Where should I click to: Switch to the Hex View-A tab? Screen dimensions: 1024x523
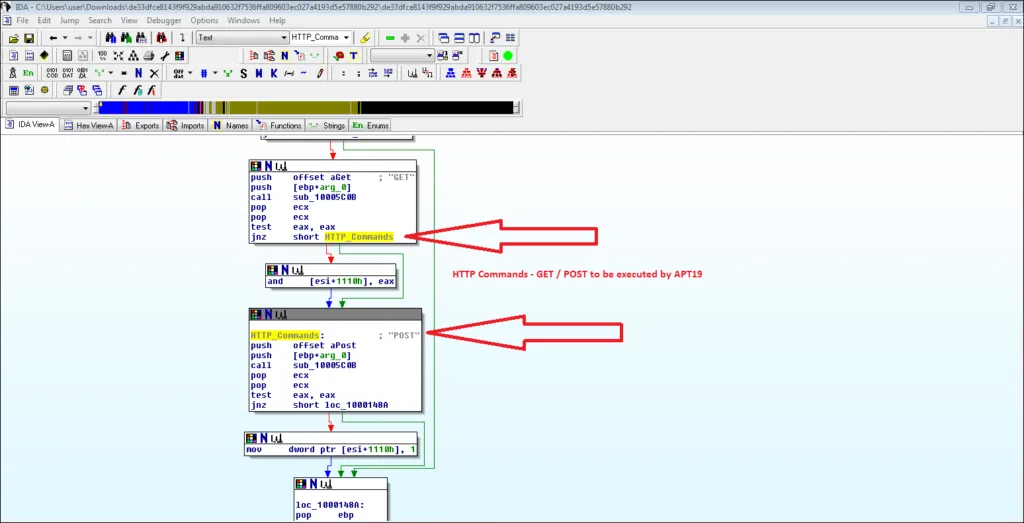(89, 125)
